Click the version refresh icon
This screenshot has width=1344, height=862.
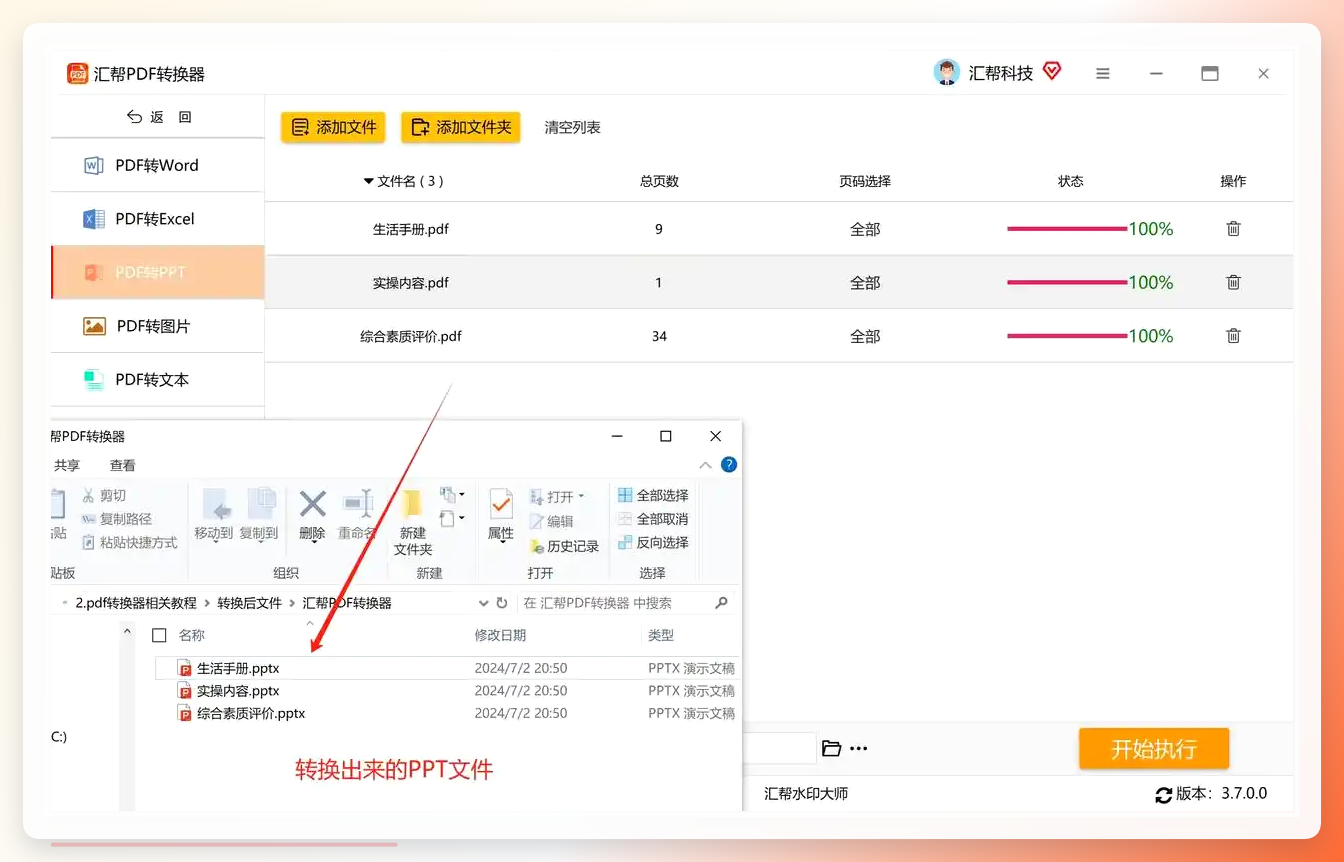pyautogui.click(x=1163, y=795)
